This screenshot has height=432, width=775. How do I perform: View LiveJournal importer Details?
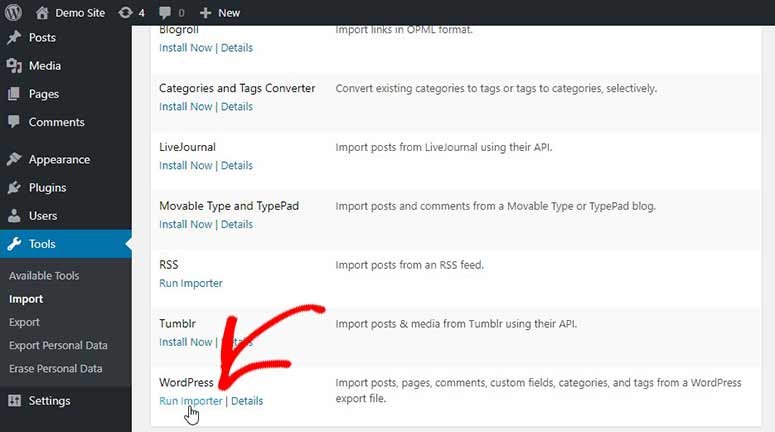click(237, 166)
